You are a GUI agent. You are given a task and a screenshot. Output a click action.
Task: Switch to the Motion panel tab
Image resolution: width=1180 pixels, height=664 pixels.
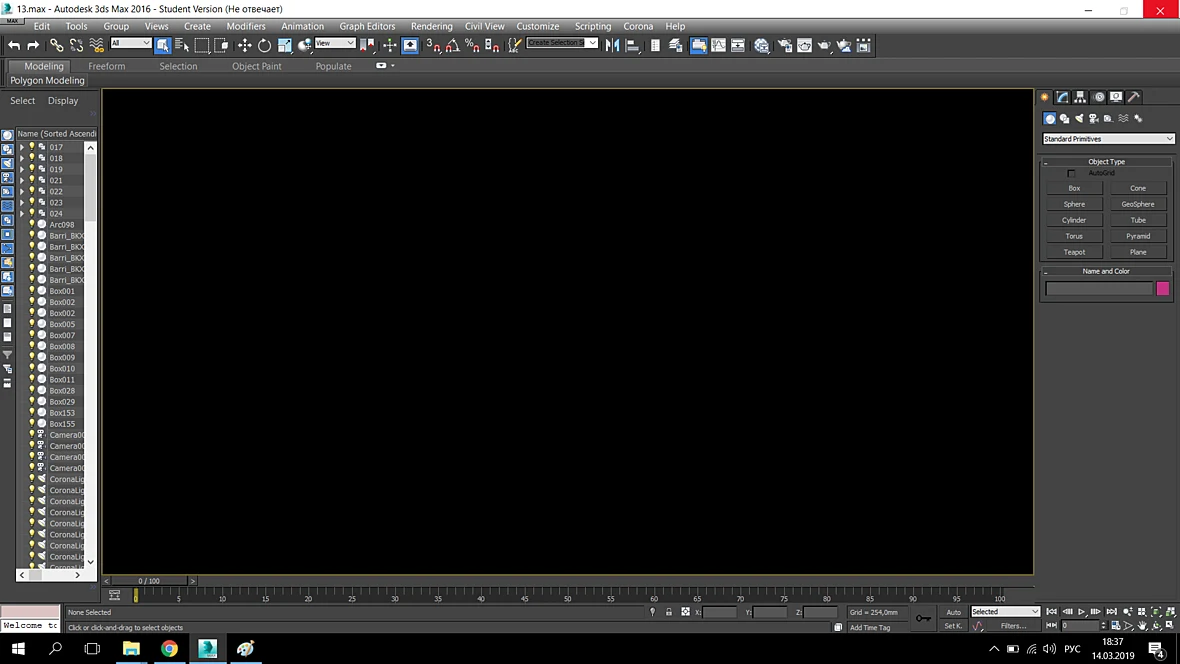[1099, 97]
